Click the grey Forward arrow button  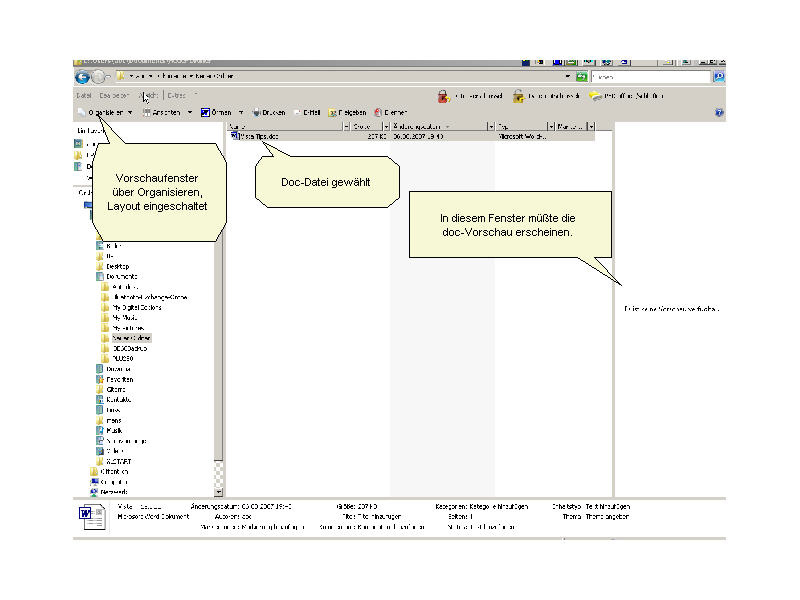click(x=98, y=77)
